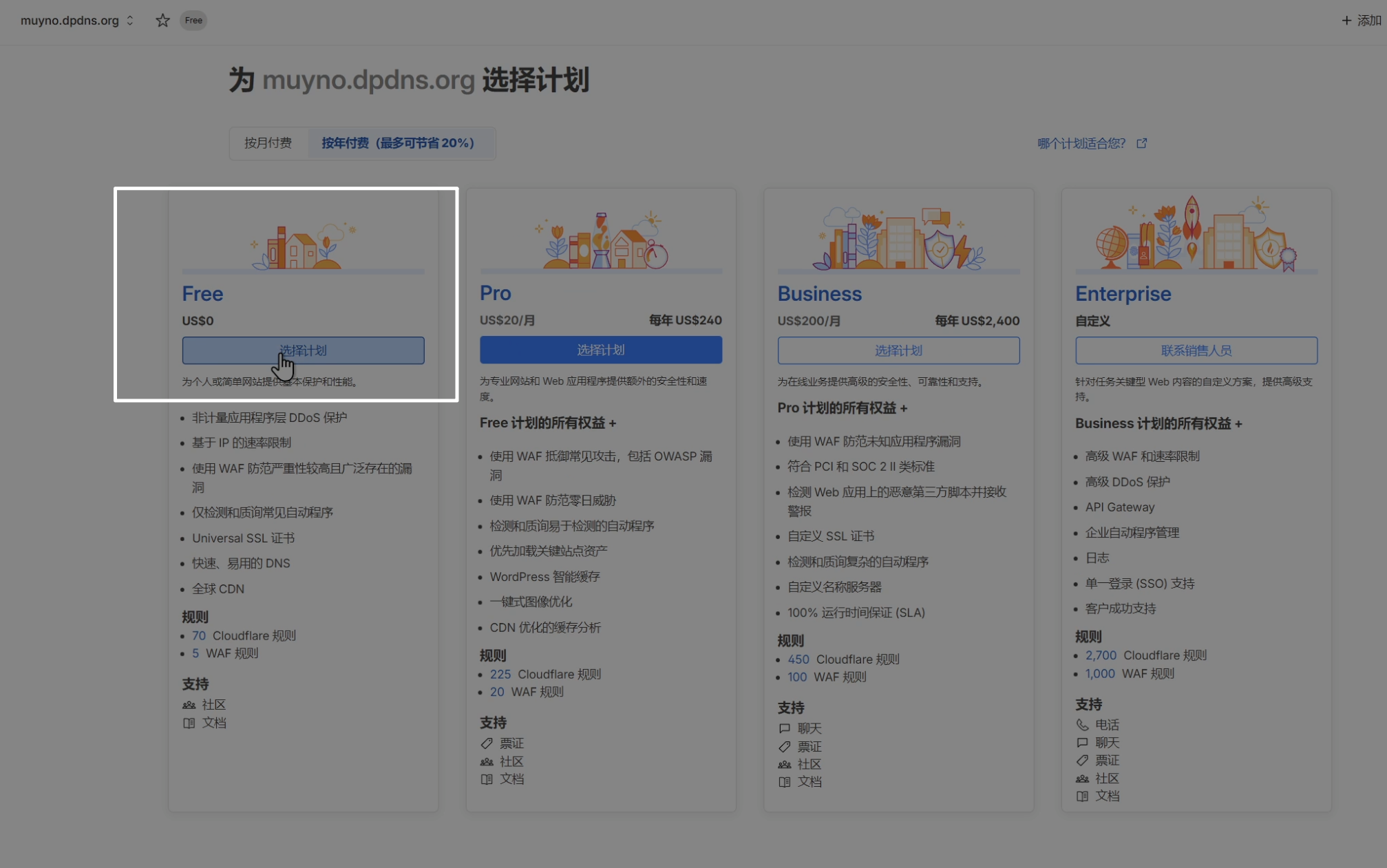The width and height of the screenshot is (1387, 868).
Task: Click external link icon beside plan help
Action: [1142, 143]
